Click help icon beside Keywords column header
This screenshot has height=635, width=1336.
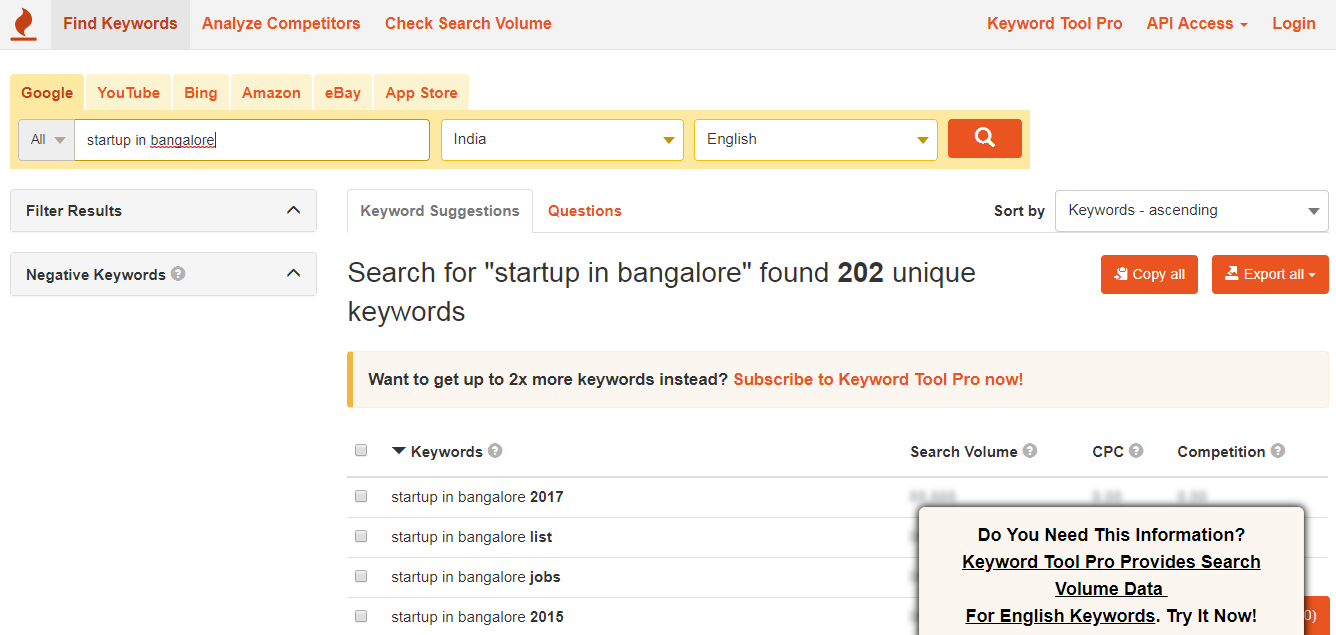[495, 451]
